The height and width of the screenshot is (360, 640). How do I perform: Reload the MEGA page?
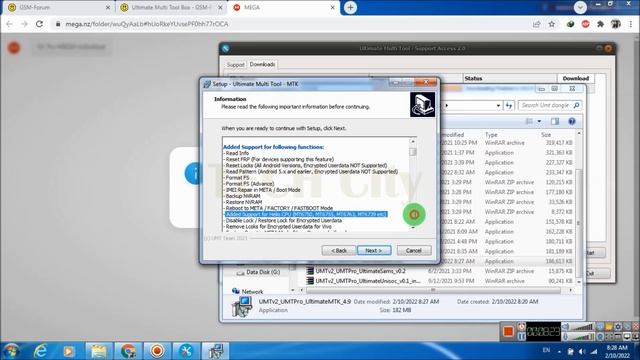tap(39, 24)
